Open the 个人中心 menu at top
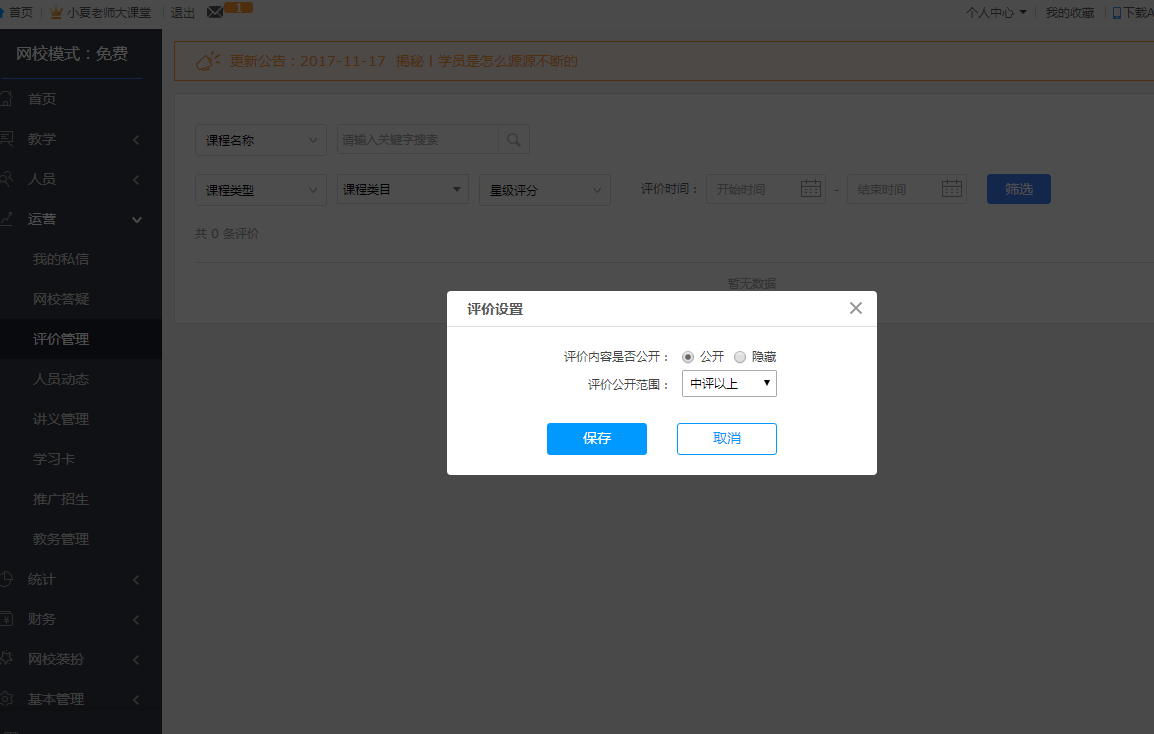Viewport: 1154px width, 734px height. [x=995, y=13]
